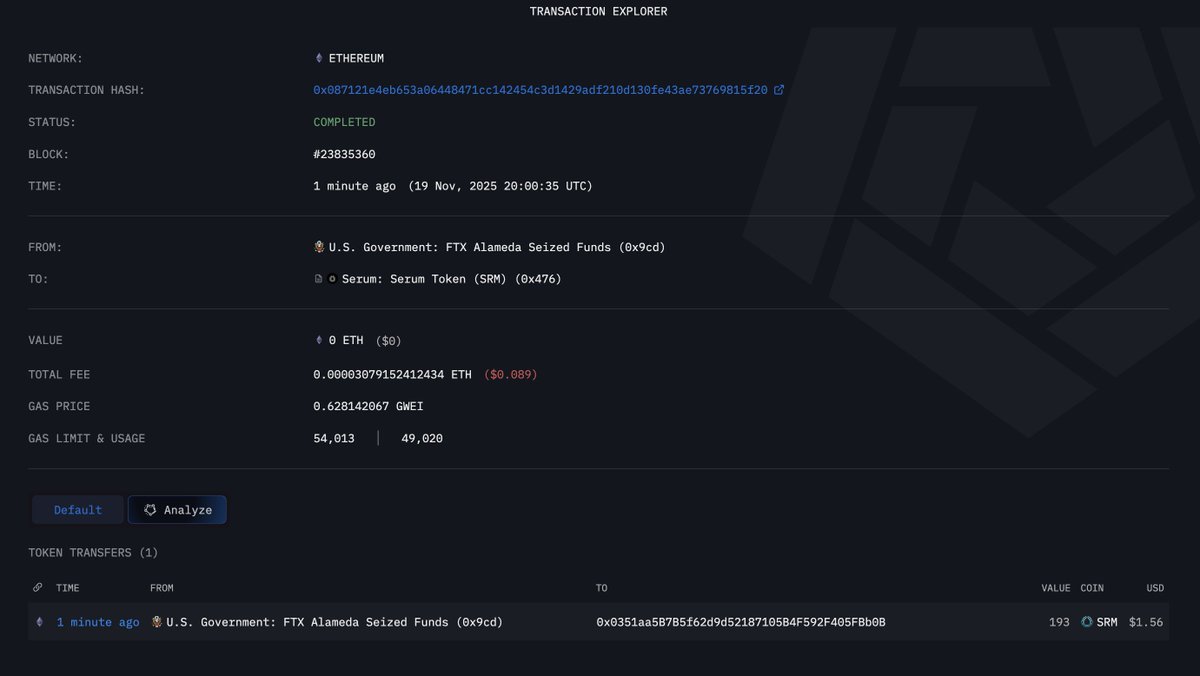Click the '1 minute ago' timestamp link

click(97, 622)
